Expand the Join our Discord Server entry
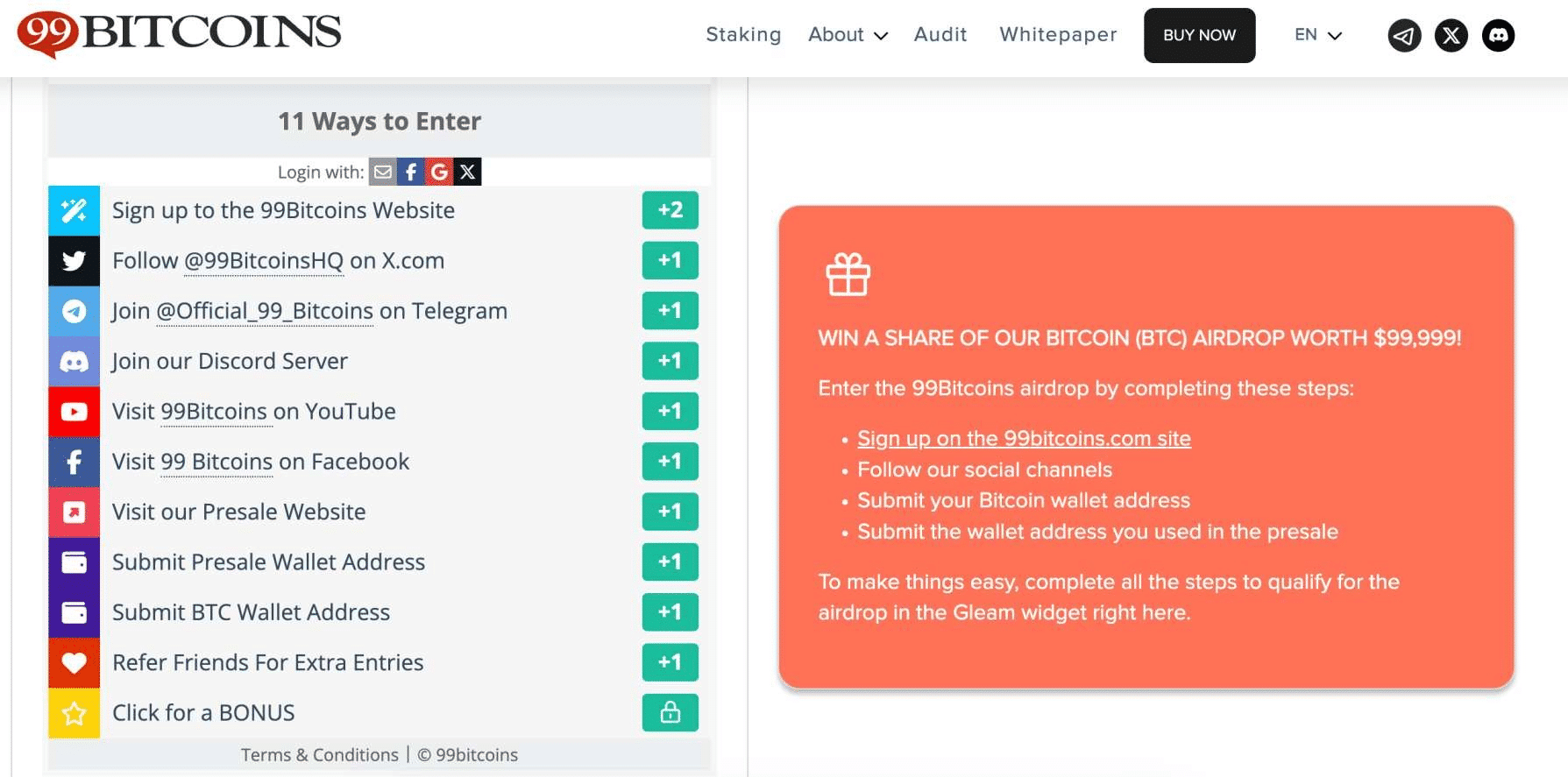Viewport: 1568px width, 777px height. (230, 362)
